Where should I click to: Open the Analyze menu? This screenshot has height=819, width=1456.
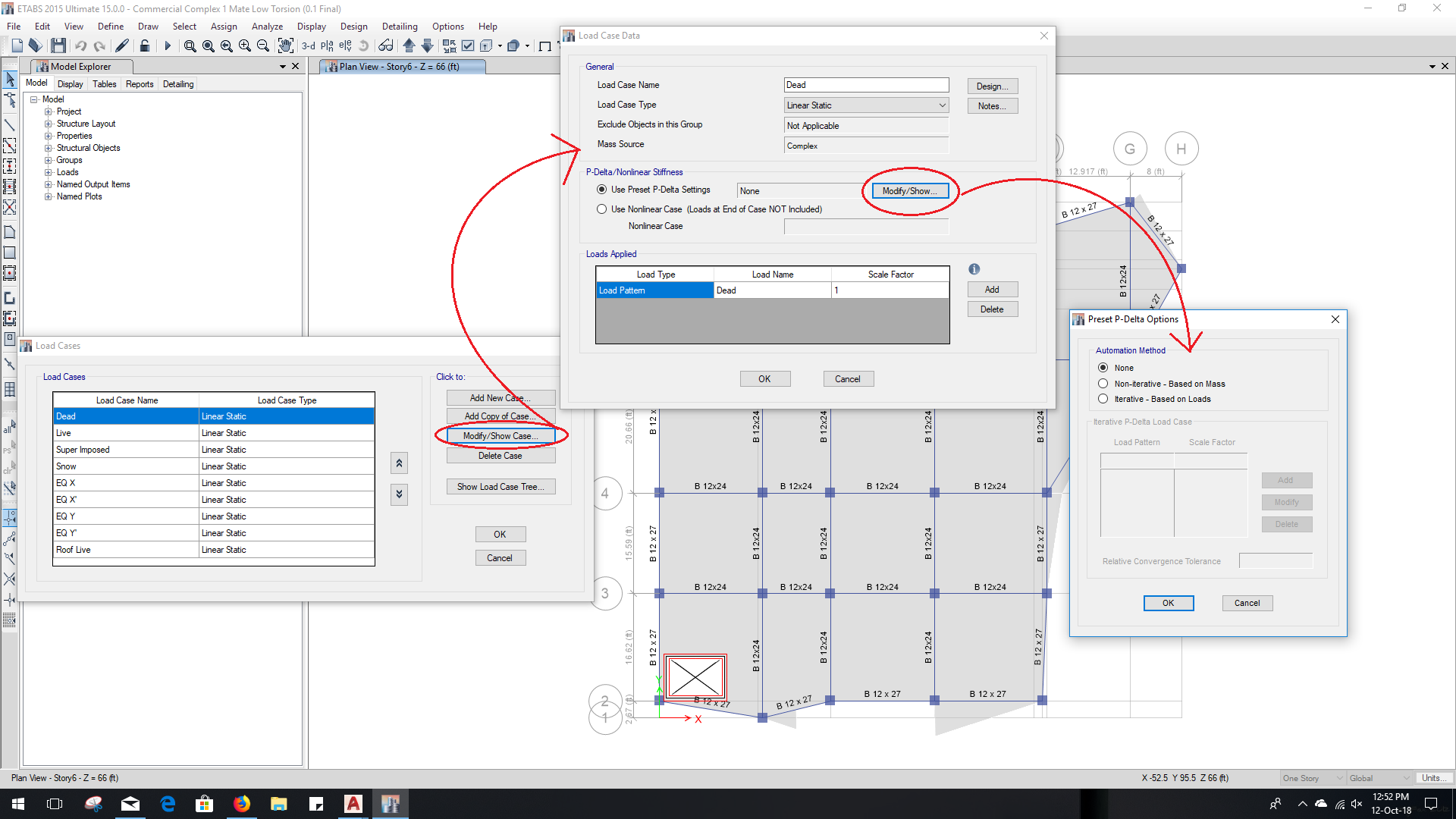pos(267,27)
